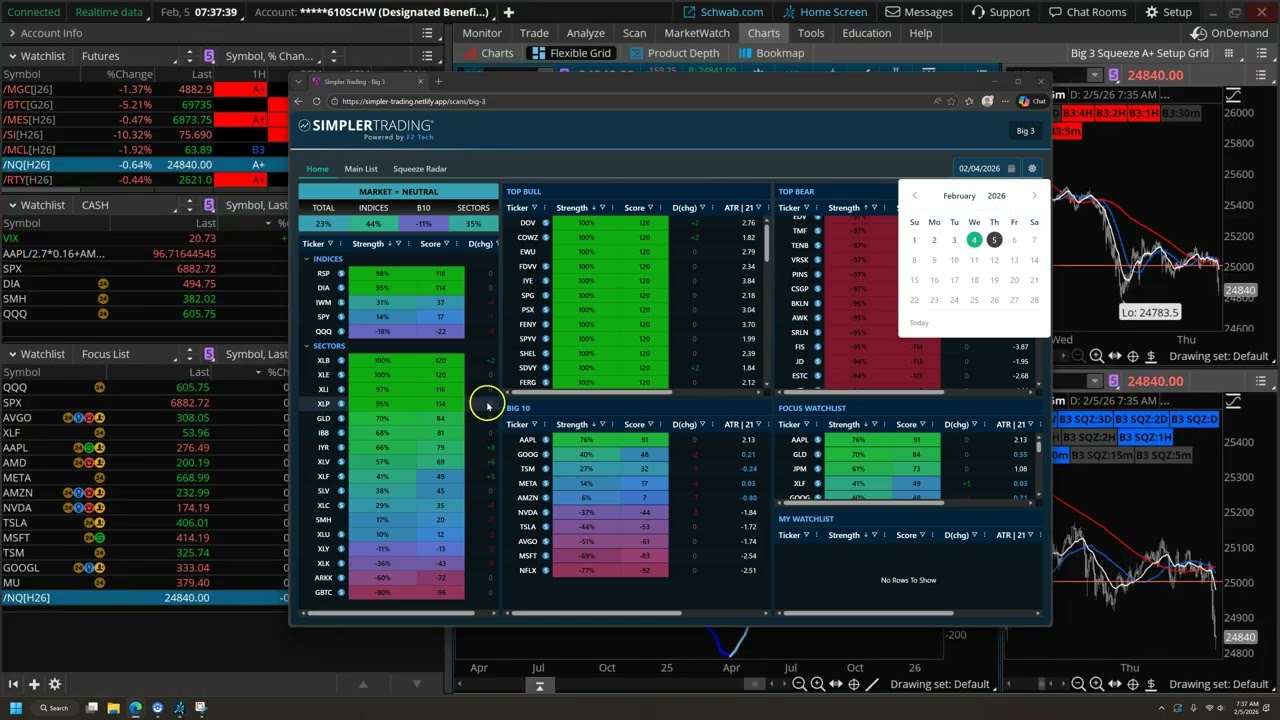Open the Main List tab
This screenshot has width=1280, height=720.
361,169
